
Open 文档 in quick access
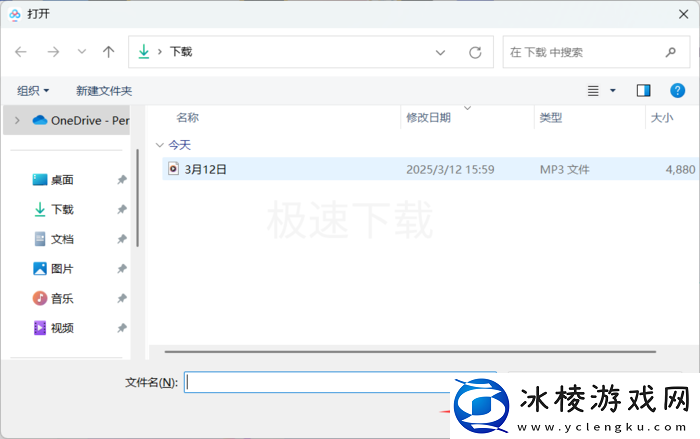[x=62, y=239]
